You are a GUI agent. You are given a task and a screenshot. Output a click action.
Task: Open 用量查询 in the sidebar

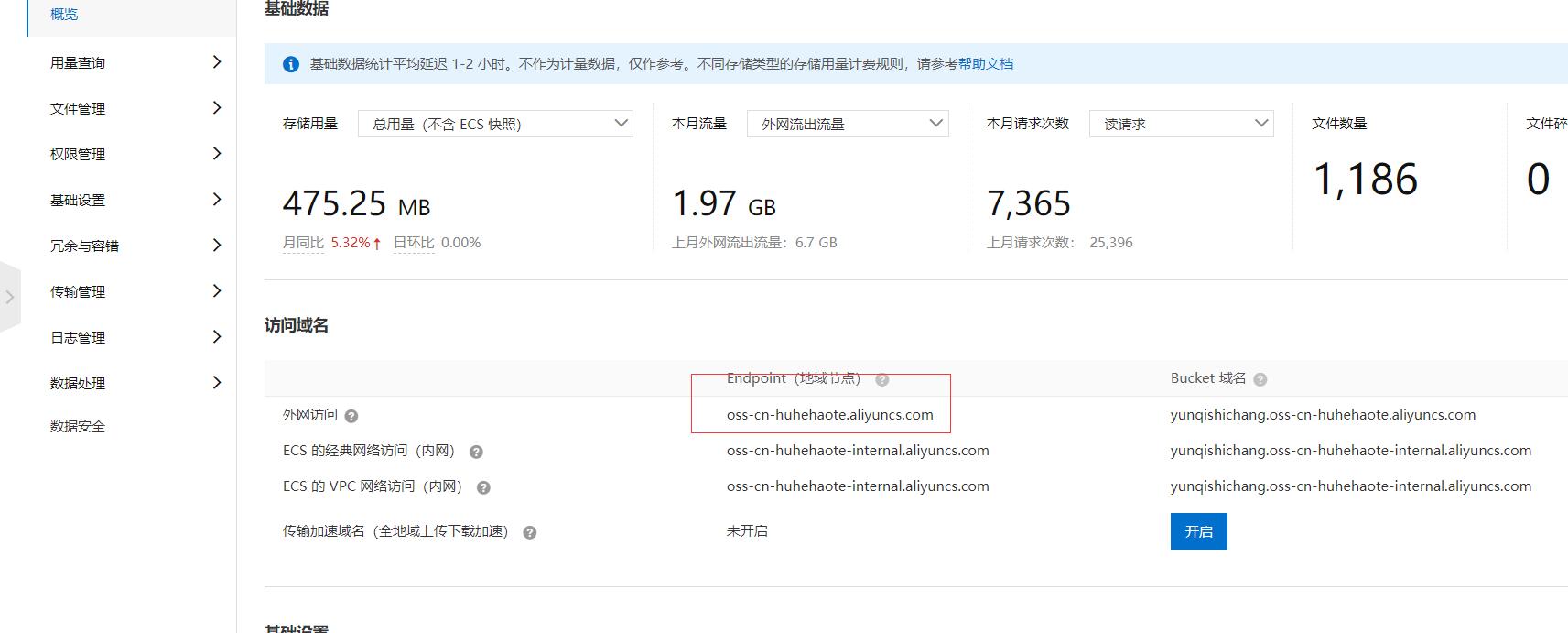coord(78,62)
